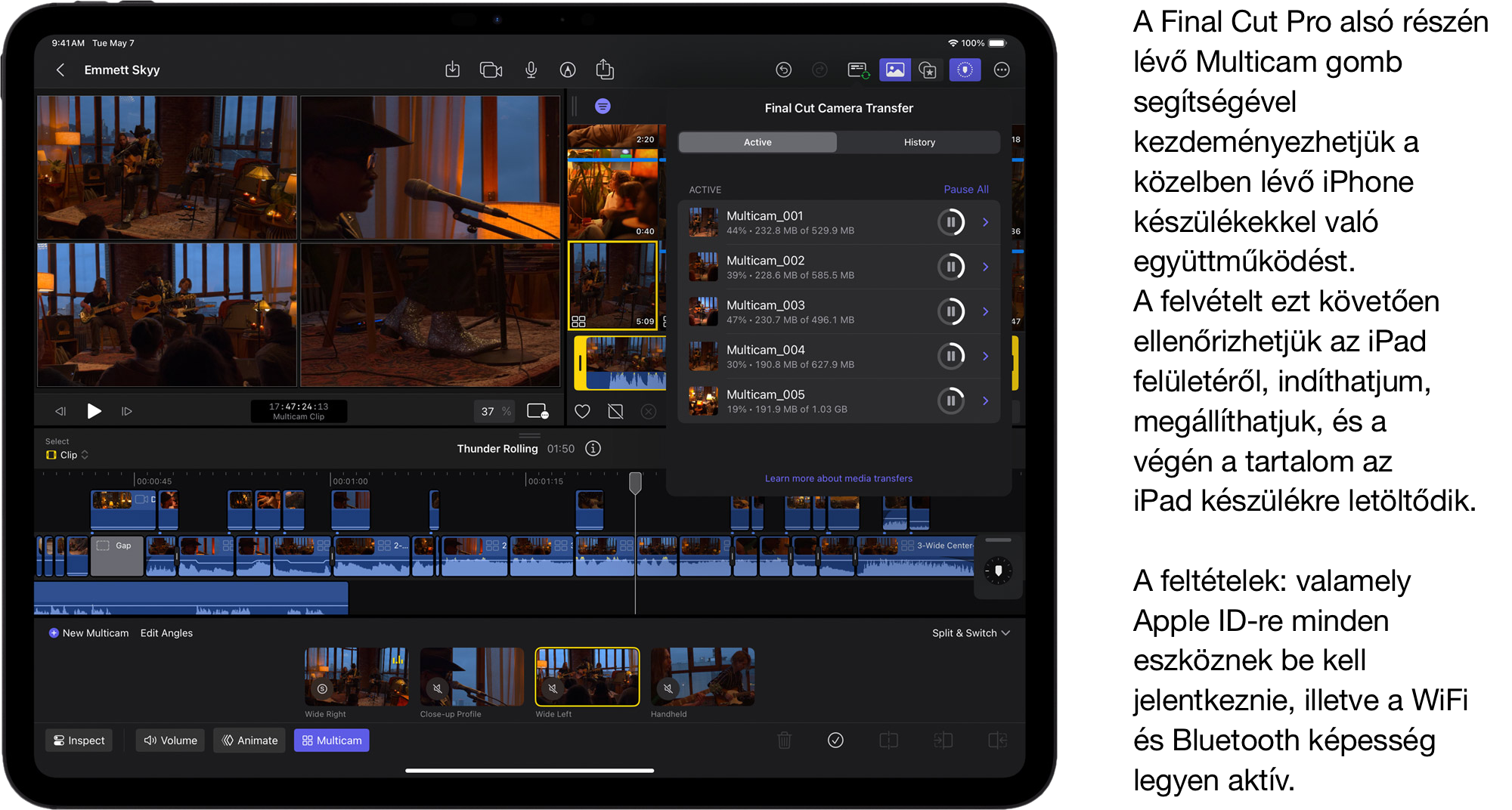The width and height of the screenshot is (1512, 810).
Task: Open the Split & Switch dropdown
Action: pos(971,633)
